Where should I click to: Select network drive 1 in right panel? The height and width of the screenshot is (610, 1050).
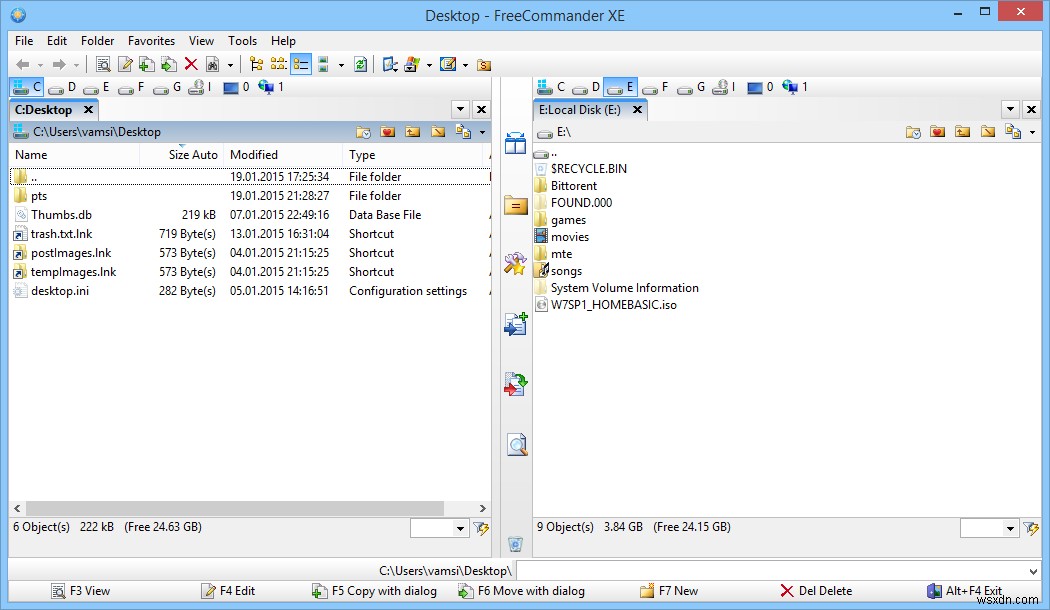pyautogui.click(x=796, y=87)
